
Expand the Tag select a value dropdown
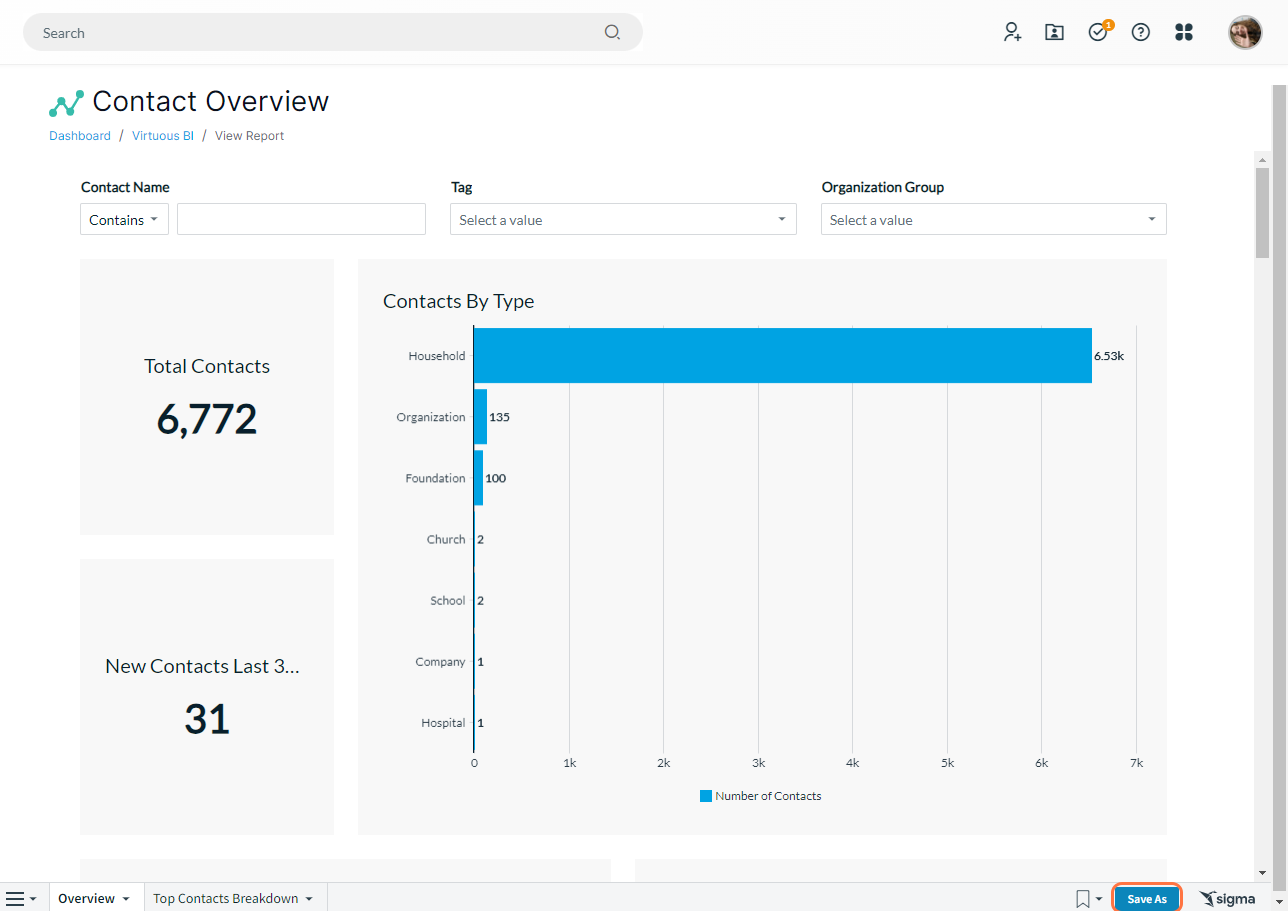pyautogui.click(x=623, y=220)
